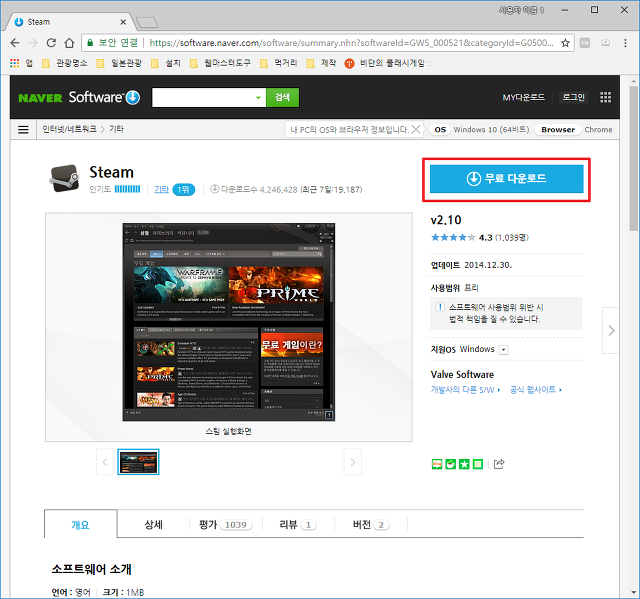
Task: Share via the fourth green memo icon
Action: [x=478, y=464]
